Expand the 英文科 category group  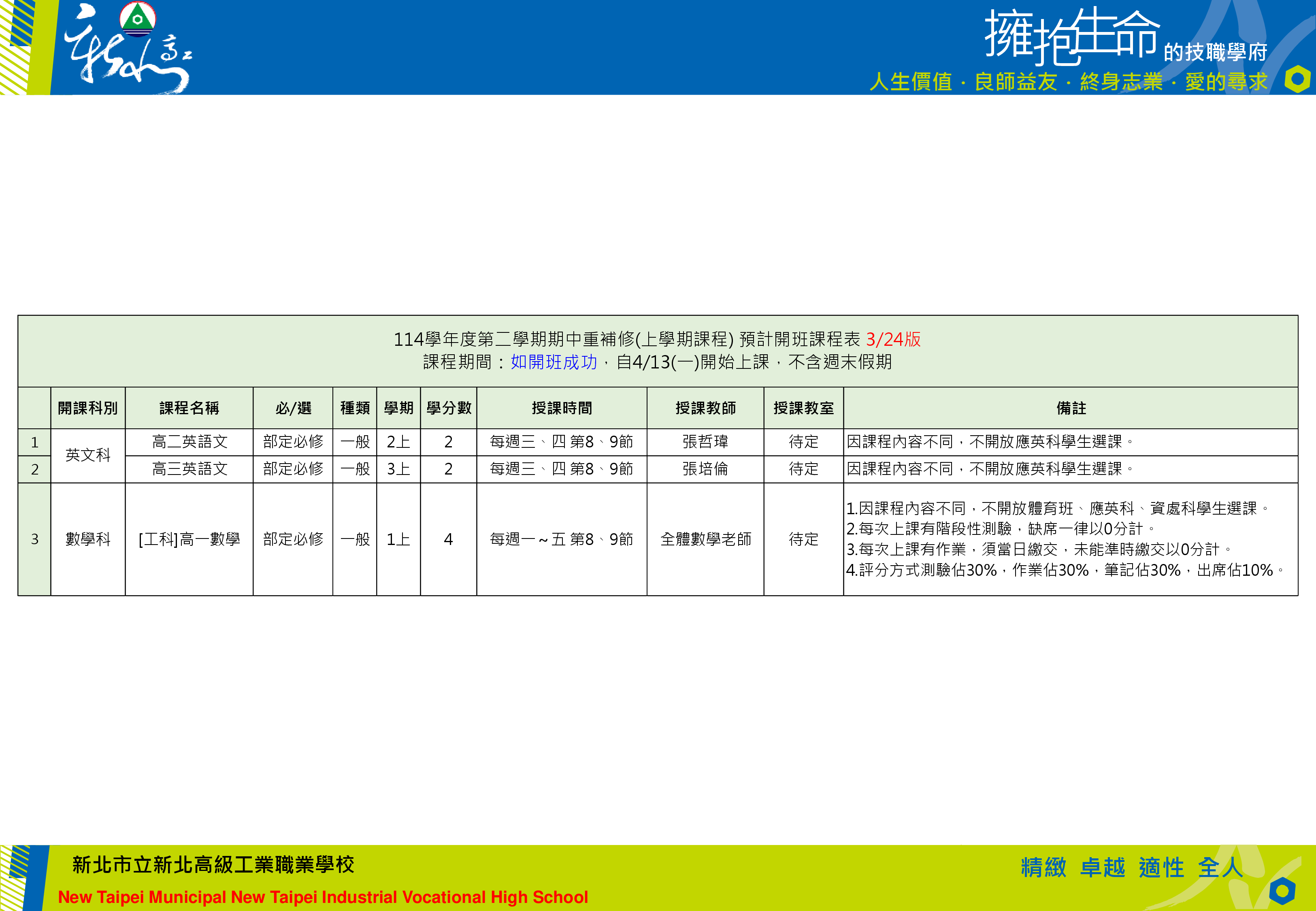(88, 455)
